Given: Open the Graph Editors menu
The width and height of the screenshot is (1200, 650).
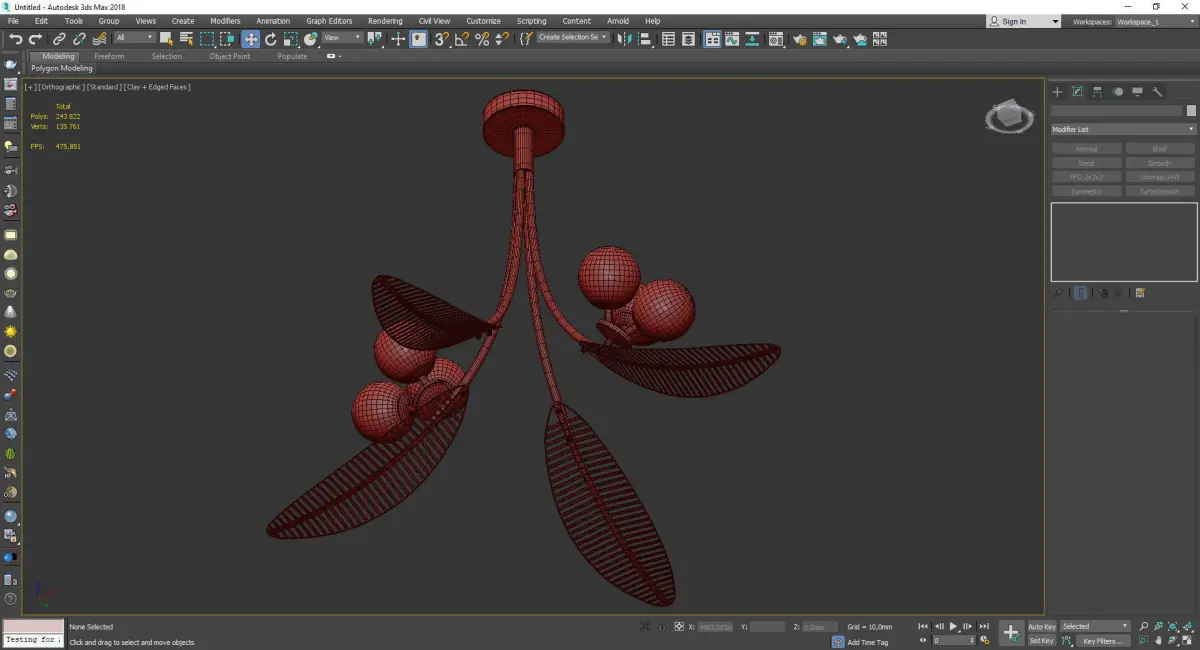Looking at the screenshot, I should pyautogui.click(x=329, y=21).
